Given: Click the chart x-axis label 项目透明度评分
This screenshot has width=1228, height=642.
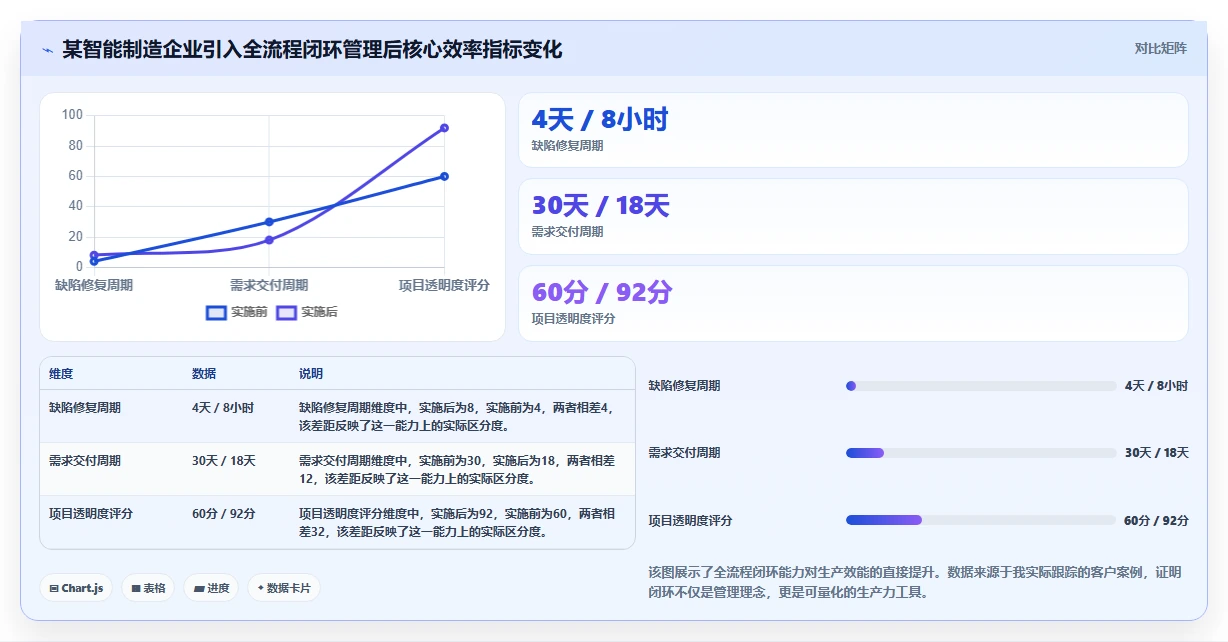Looking at the screenshot, I should pos(444,285).
